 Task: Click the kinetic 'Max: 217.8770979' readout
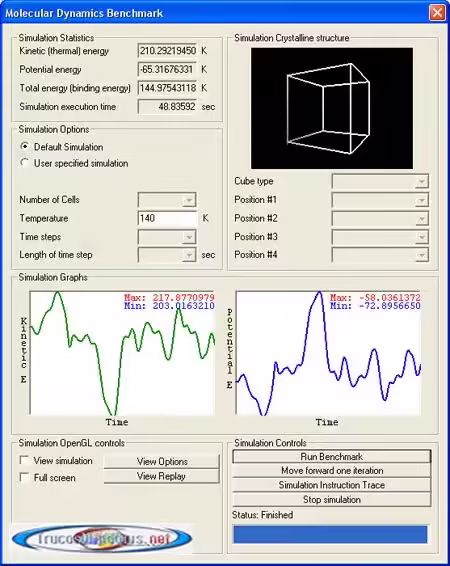coord(169,298)
